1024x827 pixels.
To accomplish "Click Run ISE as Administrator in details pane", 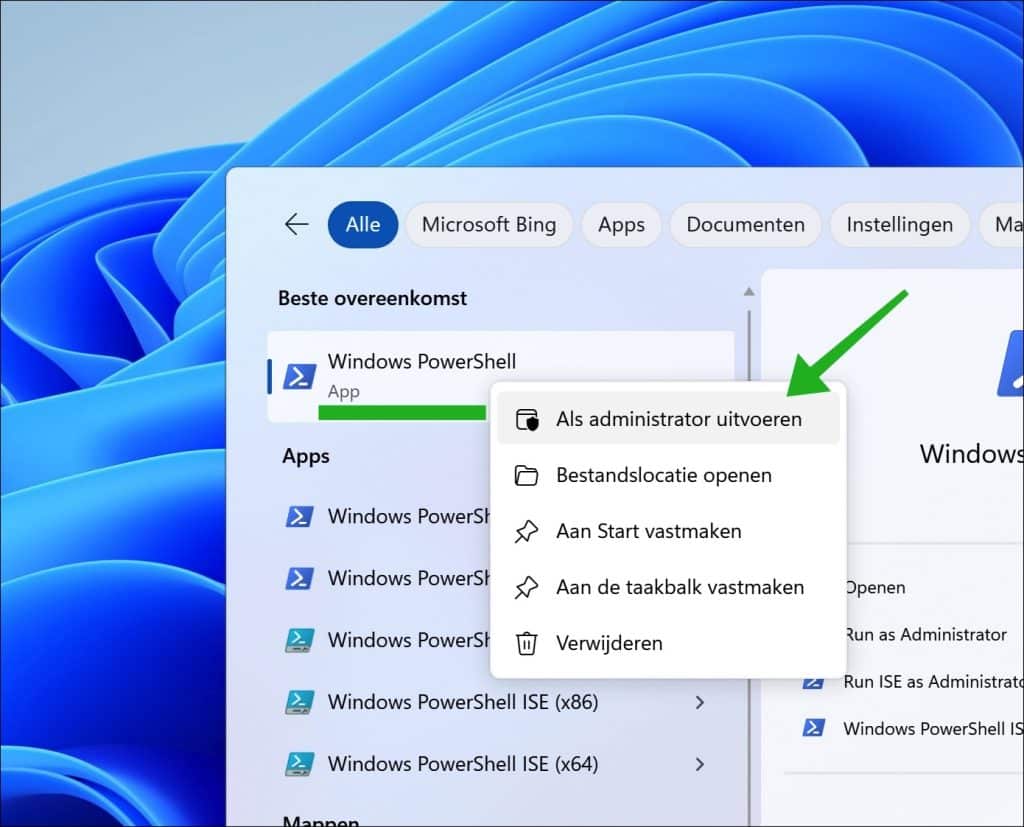I will [x=934, y=682].
